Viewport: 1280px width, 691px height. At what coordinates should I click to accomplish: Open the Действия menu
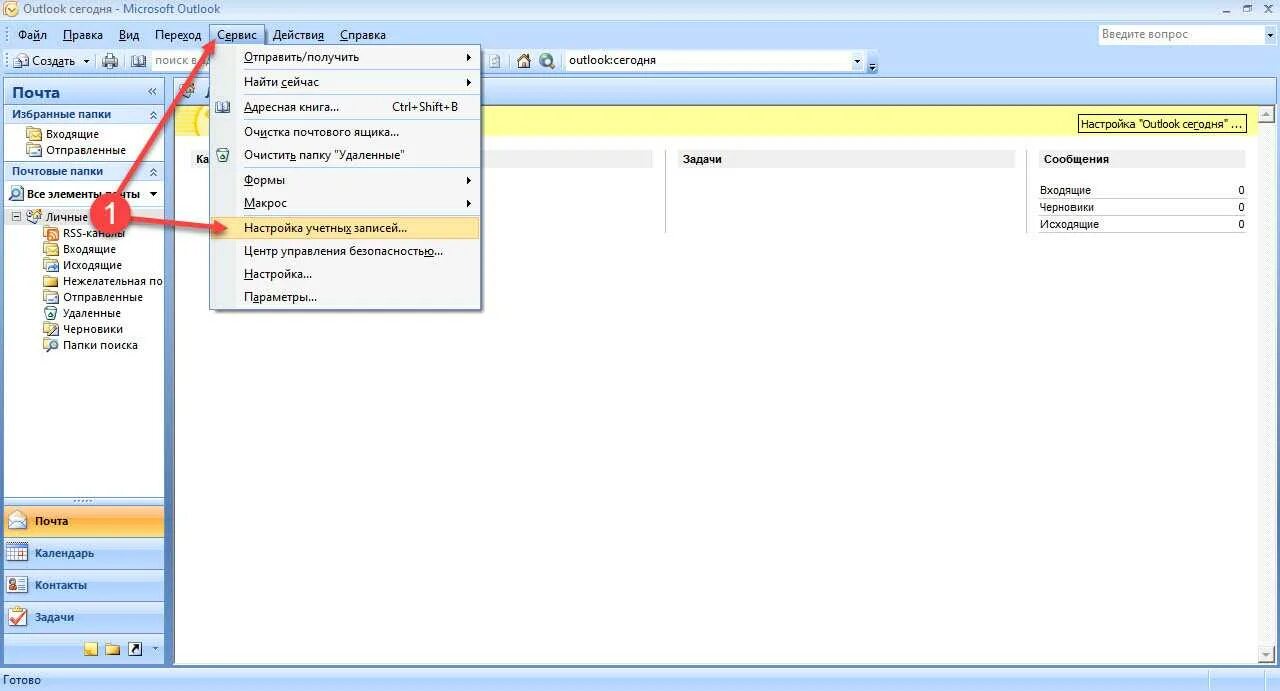[298, 35]
